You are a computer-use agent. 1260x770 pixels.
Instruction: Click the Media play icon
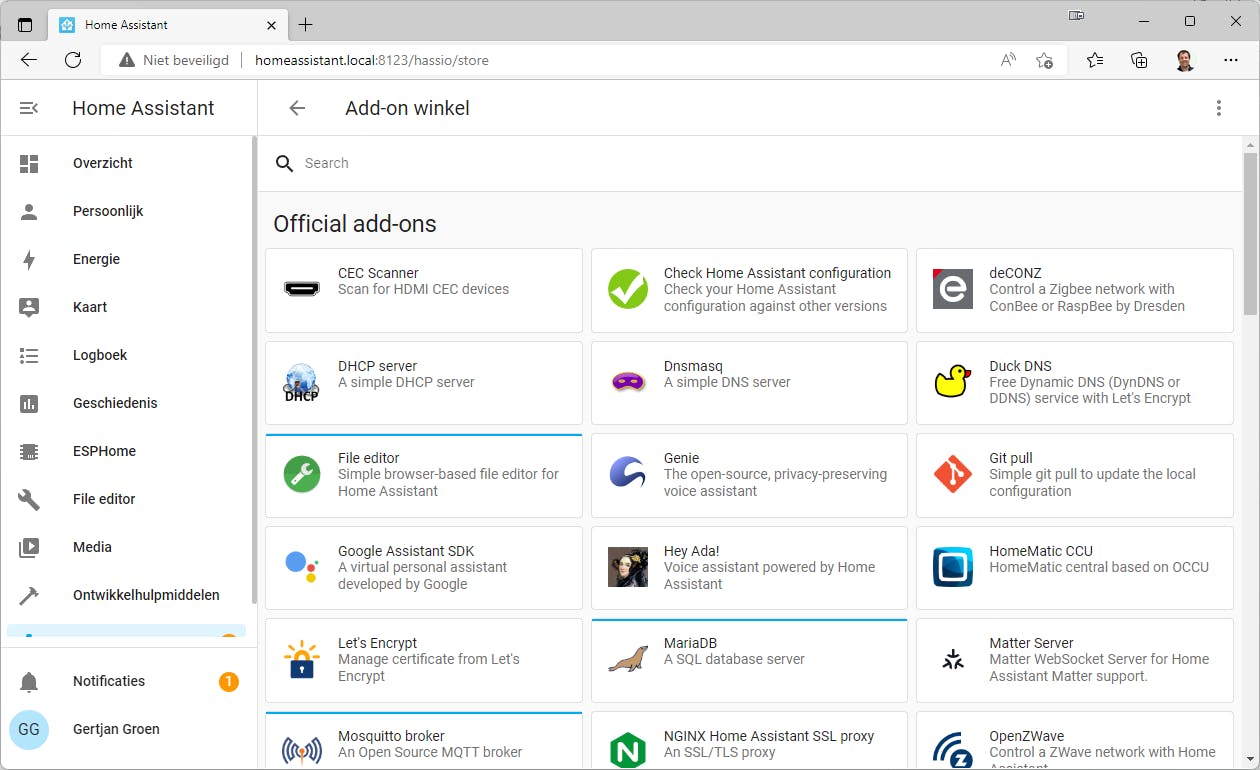(x=29, y=547)
